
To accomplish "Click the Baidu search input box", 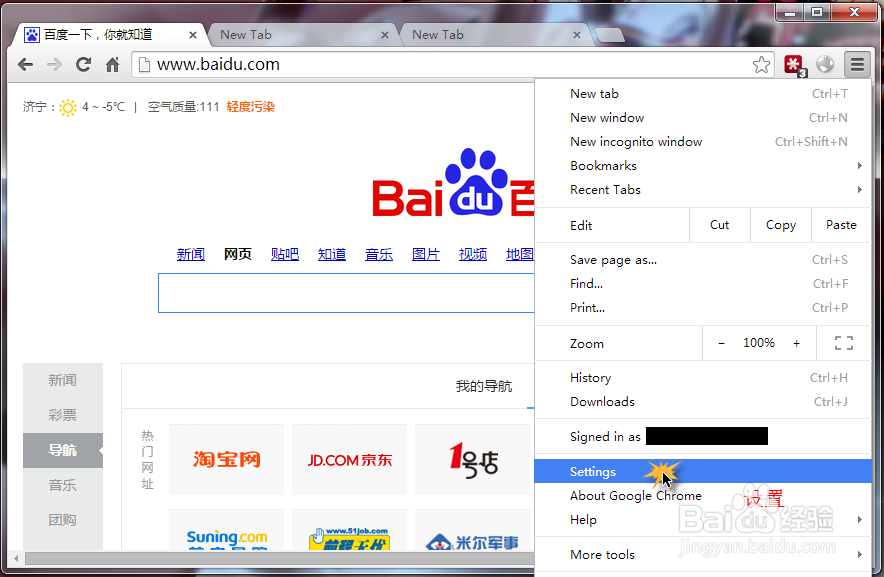I will coord(346,293).
